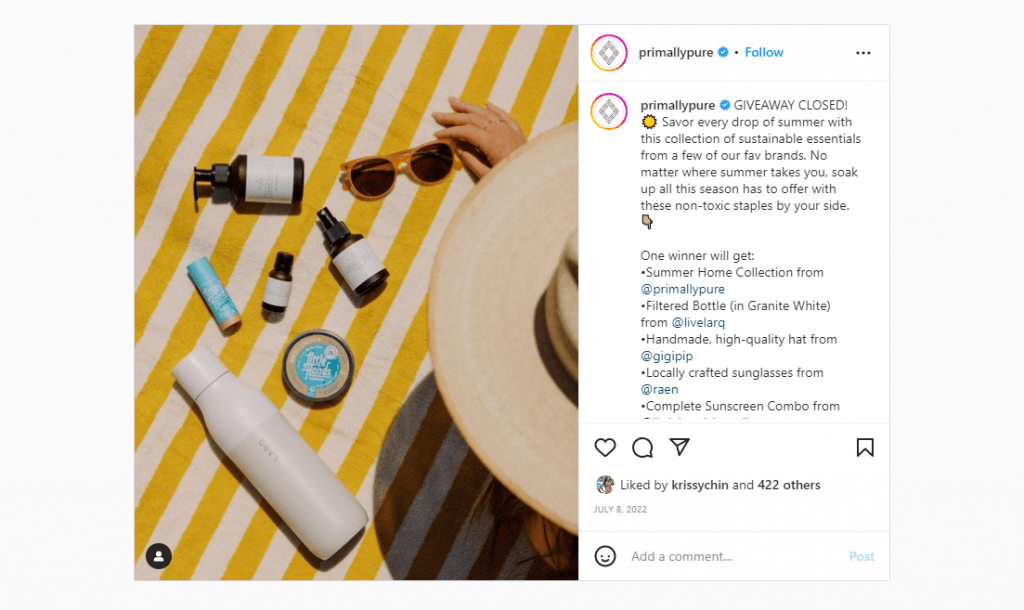Follow the primallypure account
The width and height of the screenshot is (1024, 610).
(x=763, y=52)
